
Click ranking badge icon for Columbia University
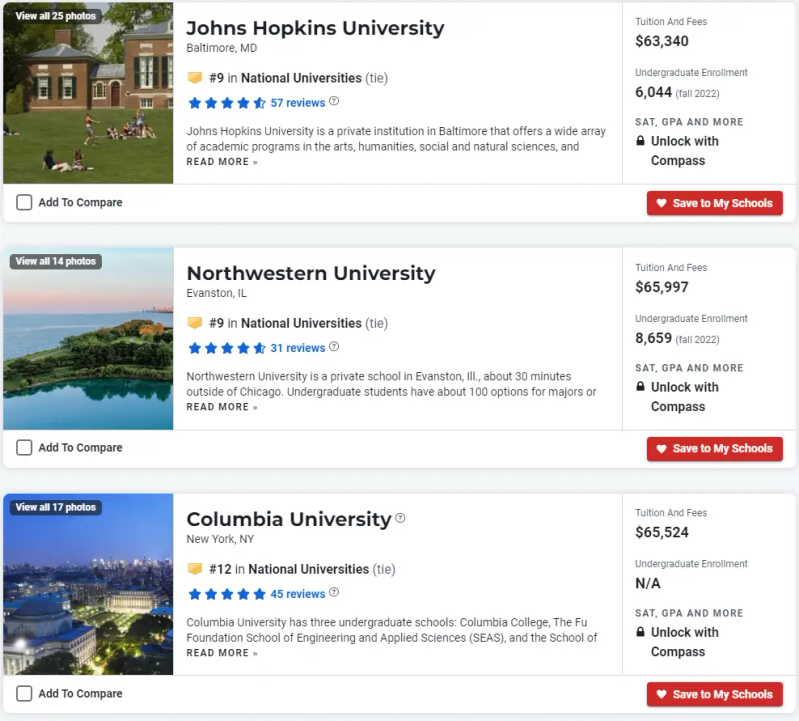[x=195, y=569]
